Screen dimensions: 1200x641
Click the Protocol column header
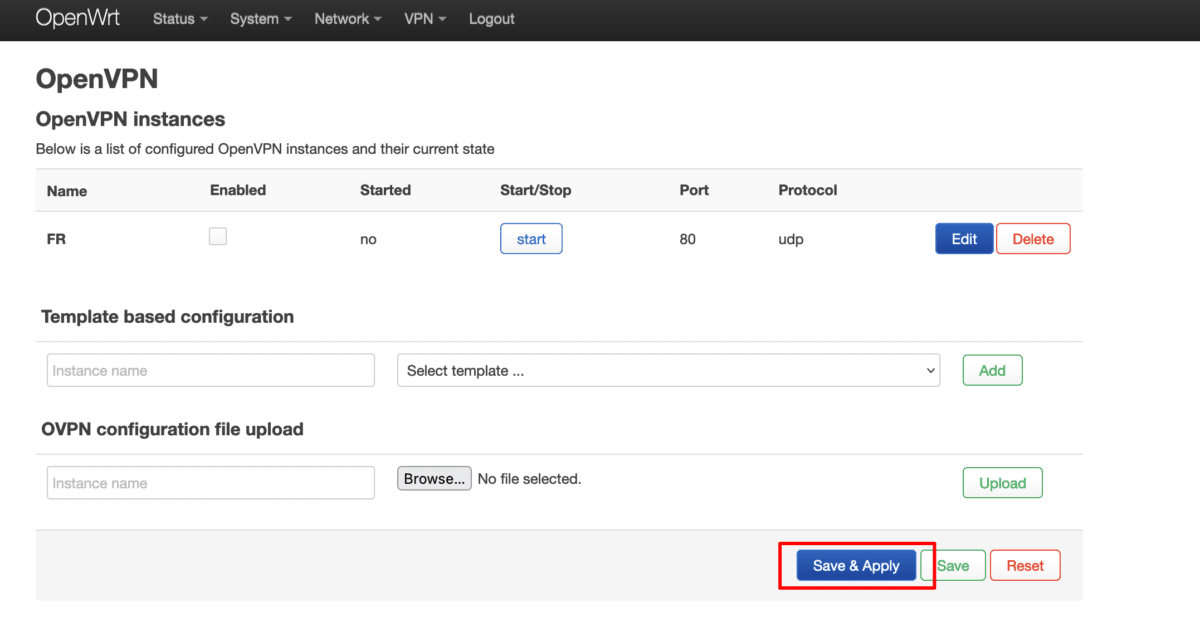coord(808,190)
